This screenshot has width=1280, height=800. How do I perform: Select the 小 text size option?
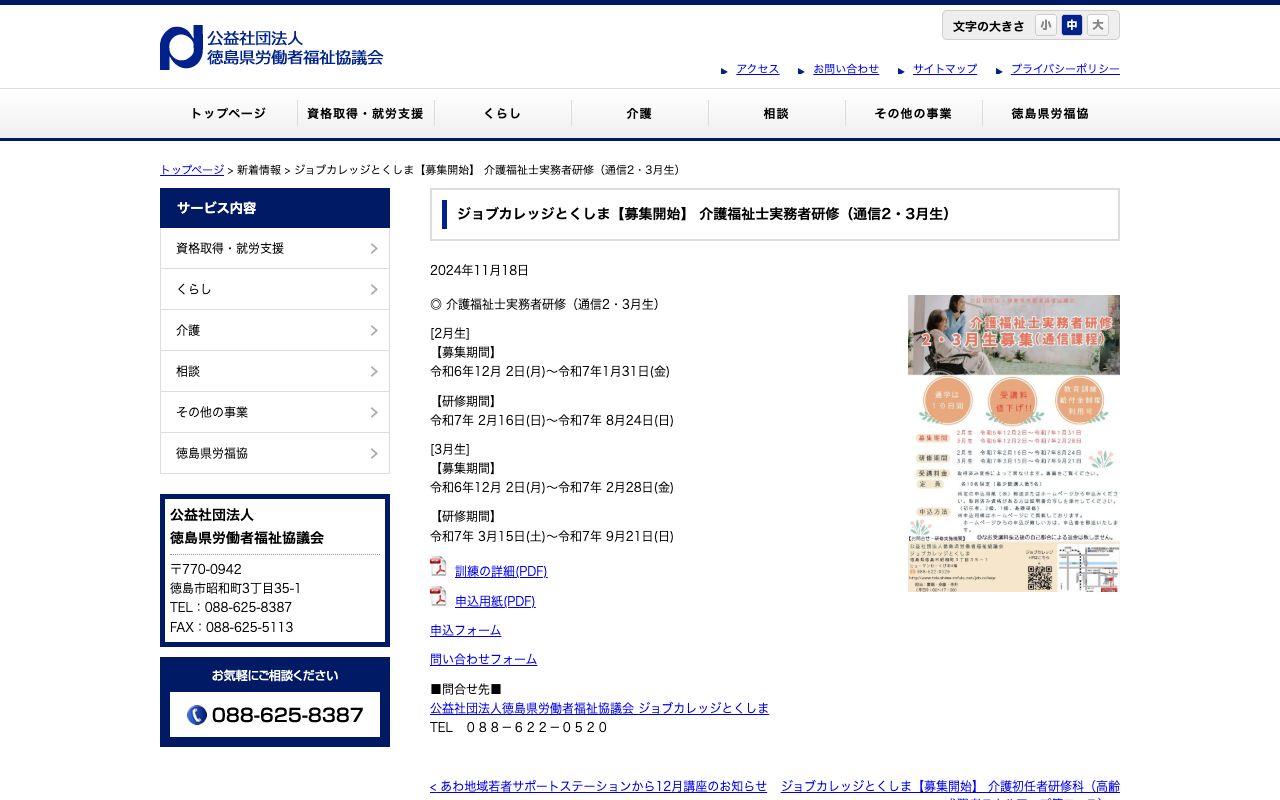(1046, 25)
